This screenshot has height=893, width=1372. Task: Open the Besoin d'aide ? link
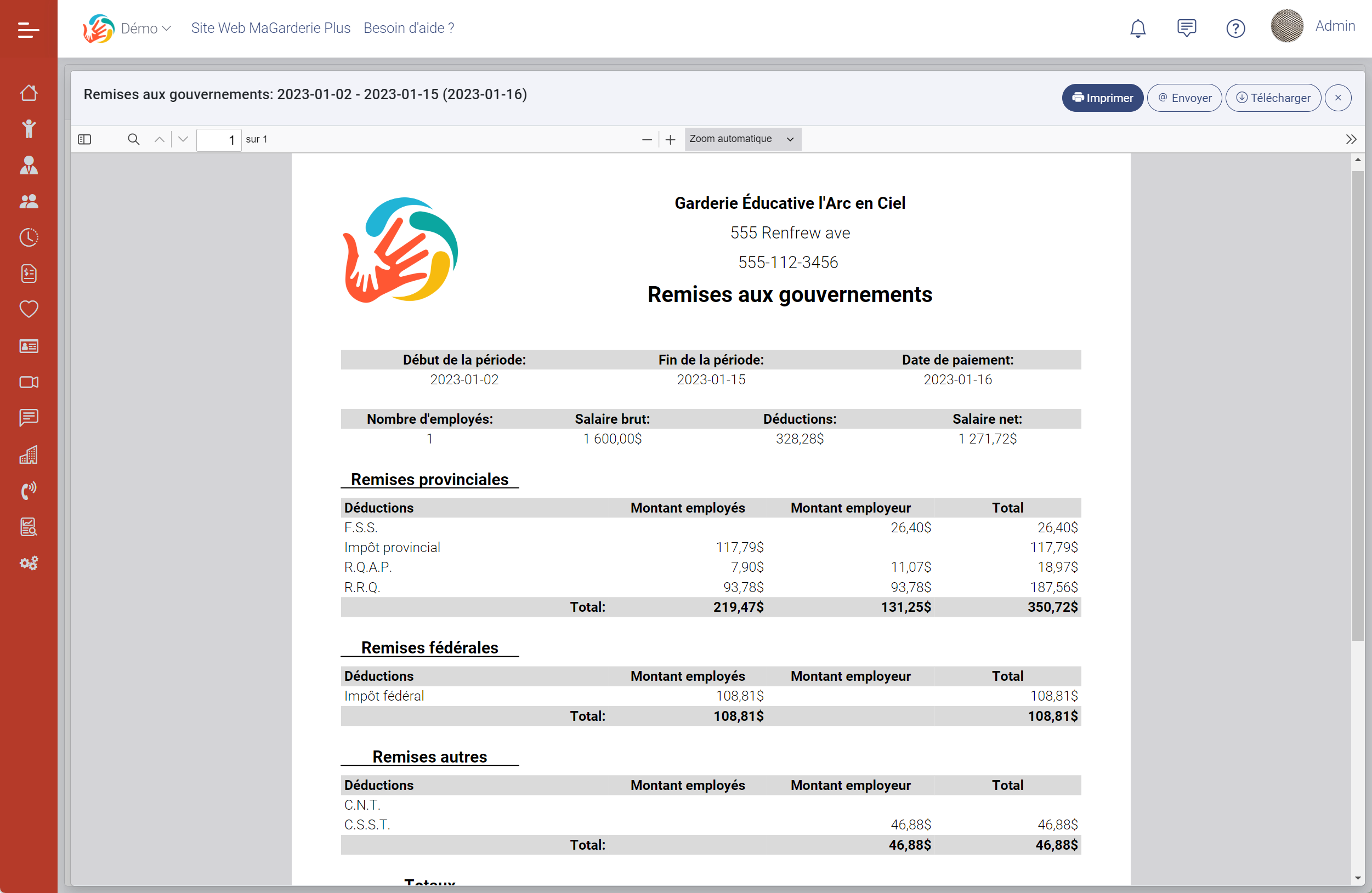409,28
